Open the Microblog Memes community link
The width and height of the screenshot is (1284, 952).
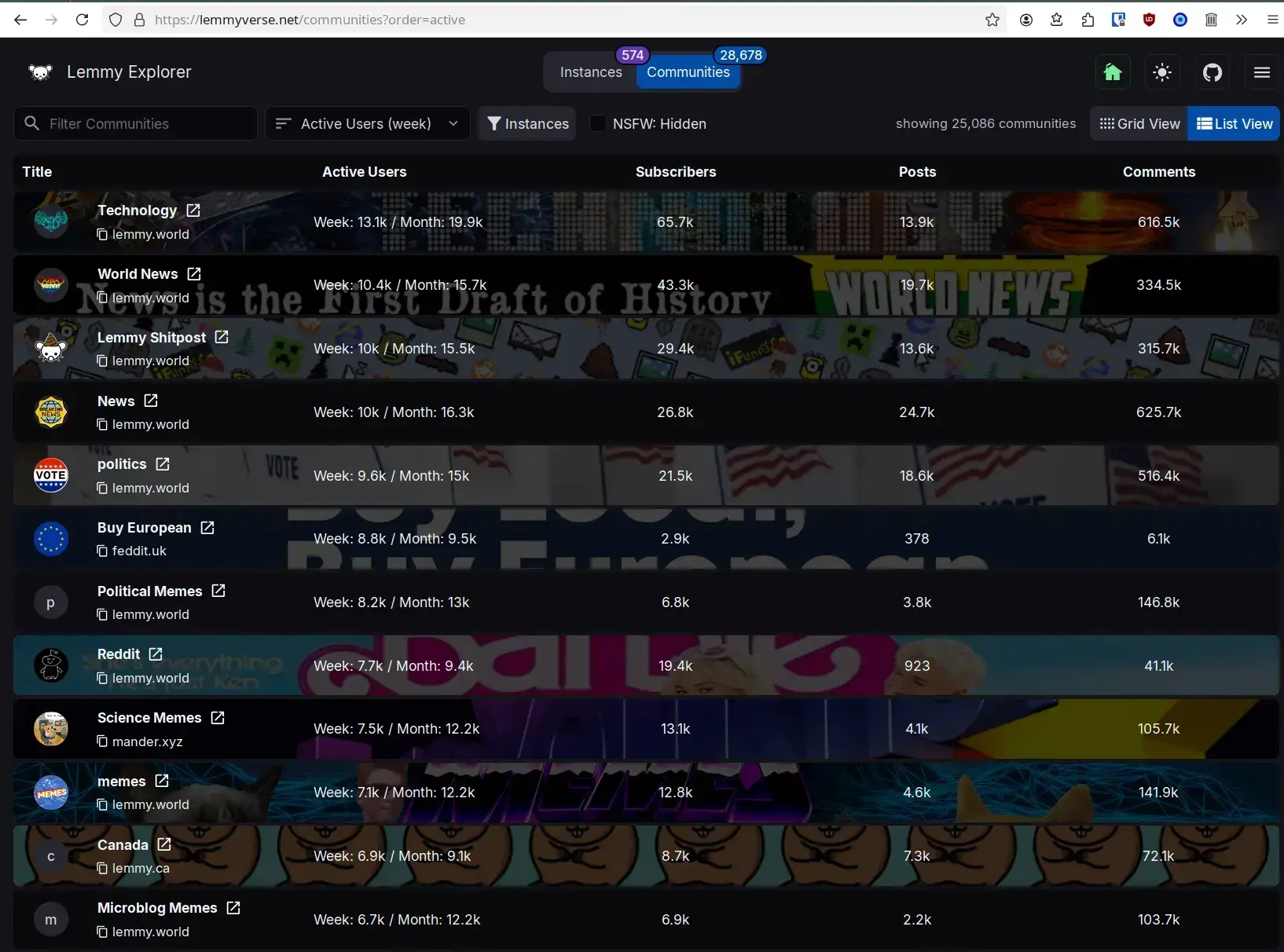(157, 908)
